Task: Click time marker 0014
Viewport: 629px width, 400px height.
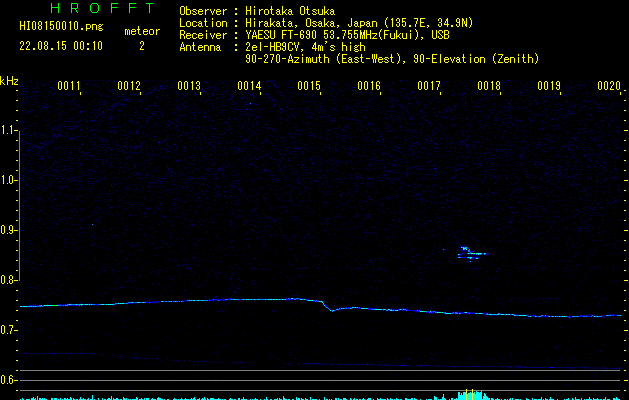Action: (249, 86)
